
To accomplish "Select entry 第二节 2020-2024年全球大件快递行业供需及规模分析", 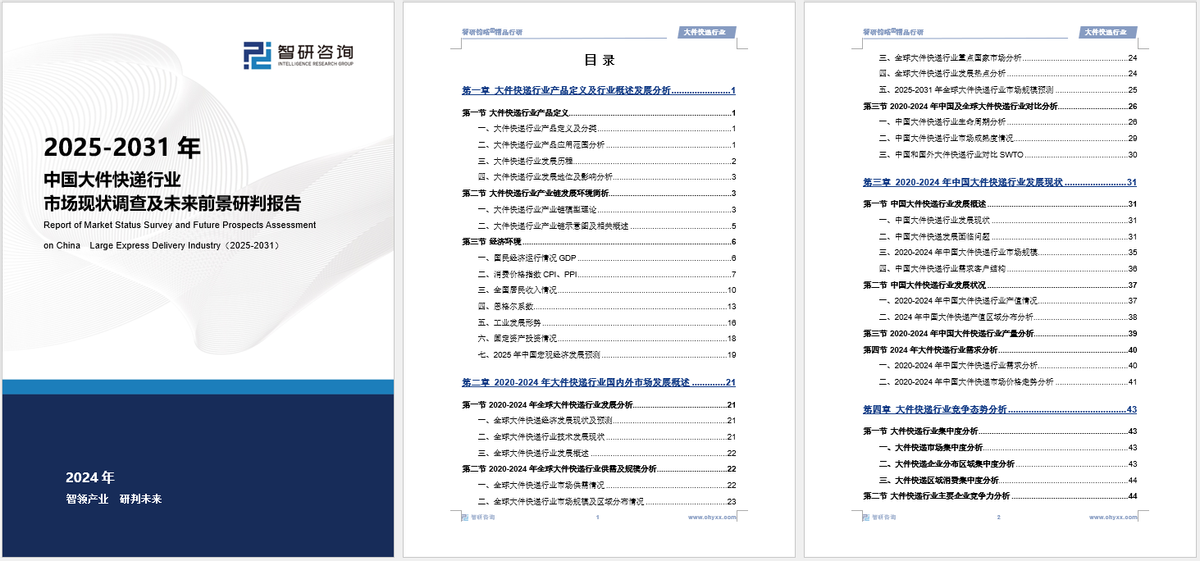I will tap(599, 469).
